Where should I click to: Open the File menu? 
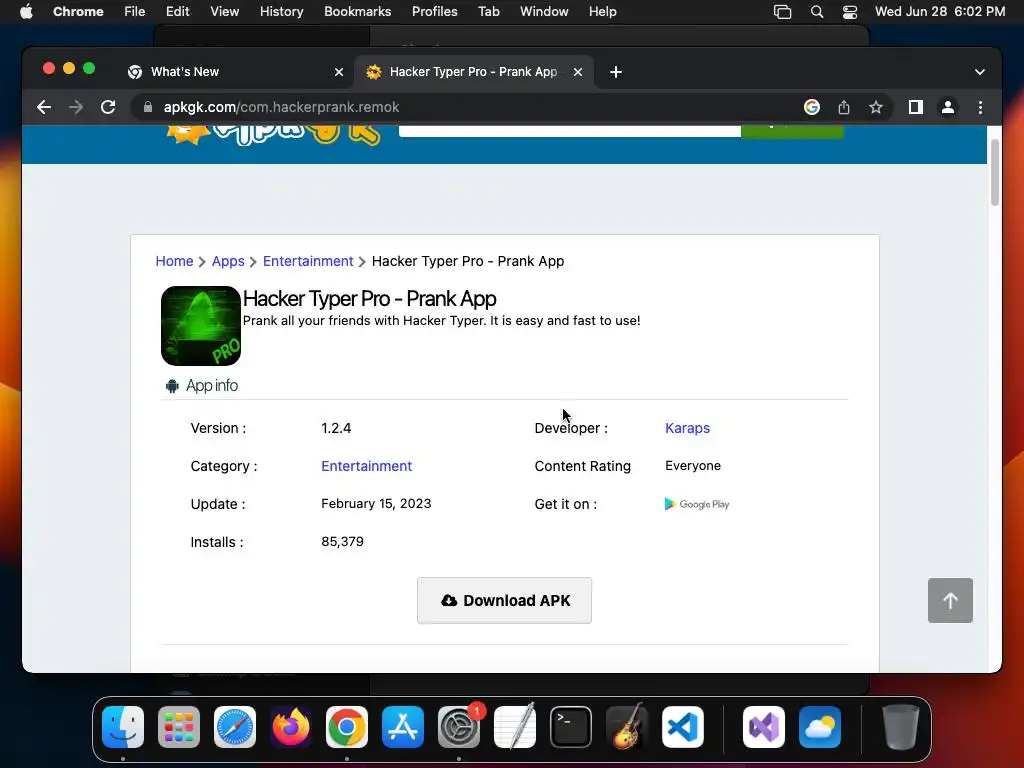135,12
